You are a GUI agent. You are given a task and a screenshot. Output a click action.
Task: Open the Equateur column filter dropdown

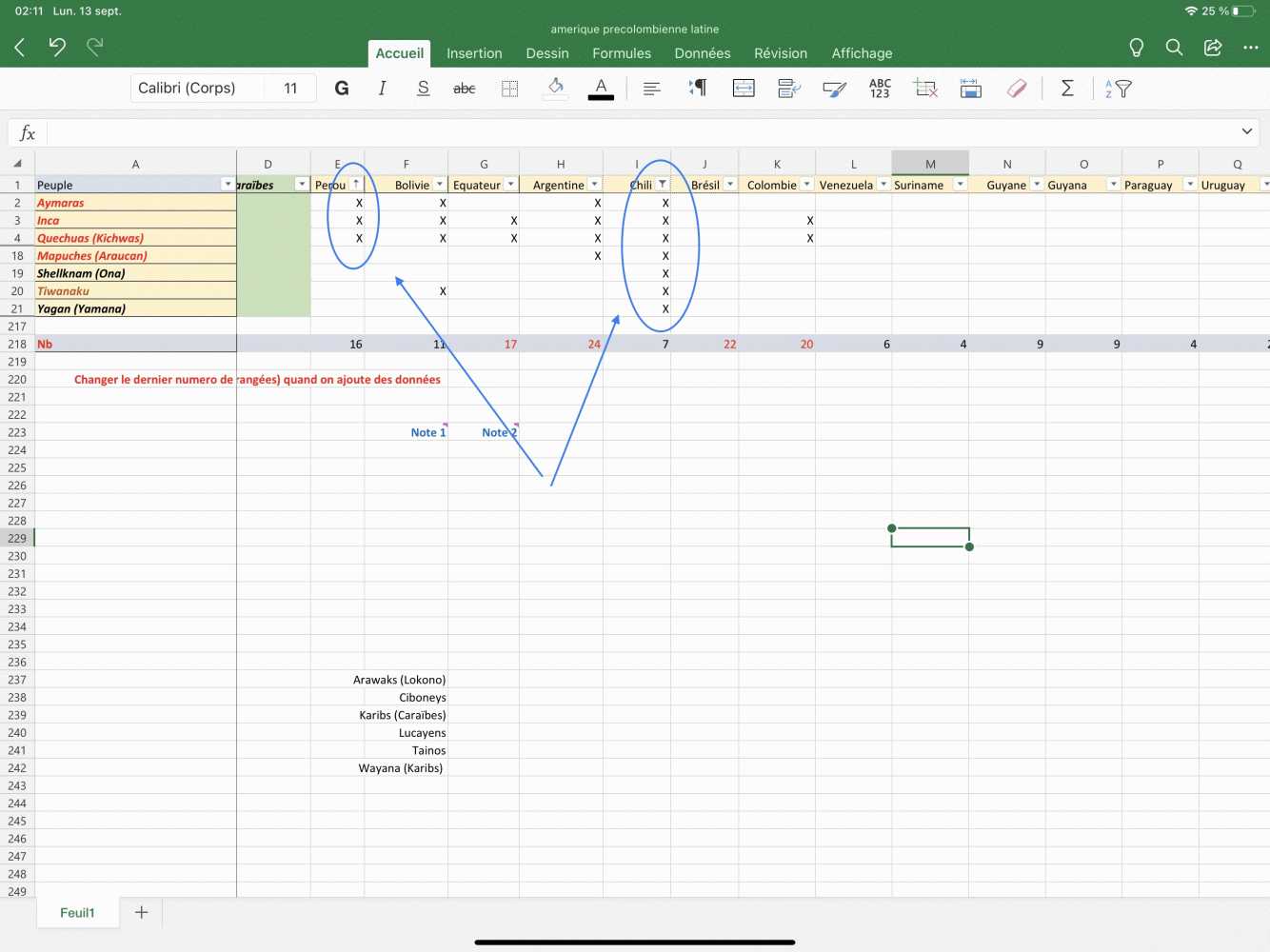click(511, 185)
